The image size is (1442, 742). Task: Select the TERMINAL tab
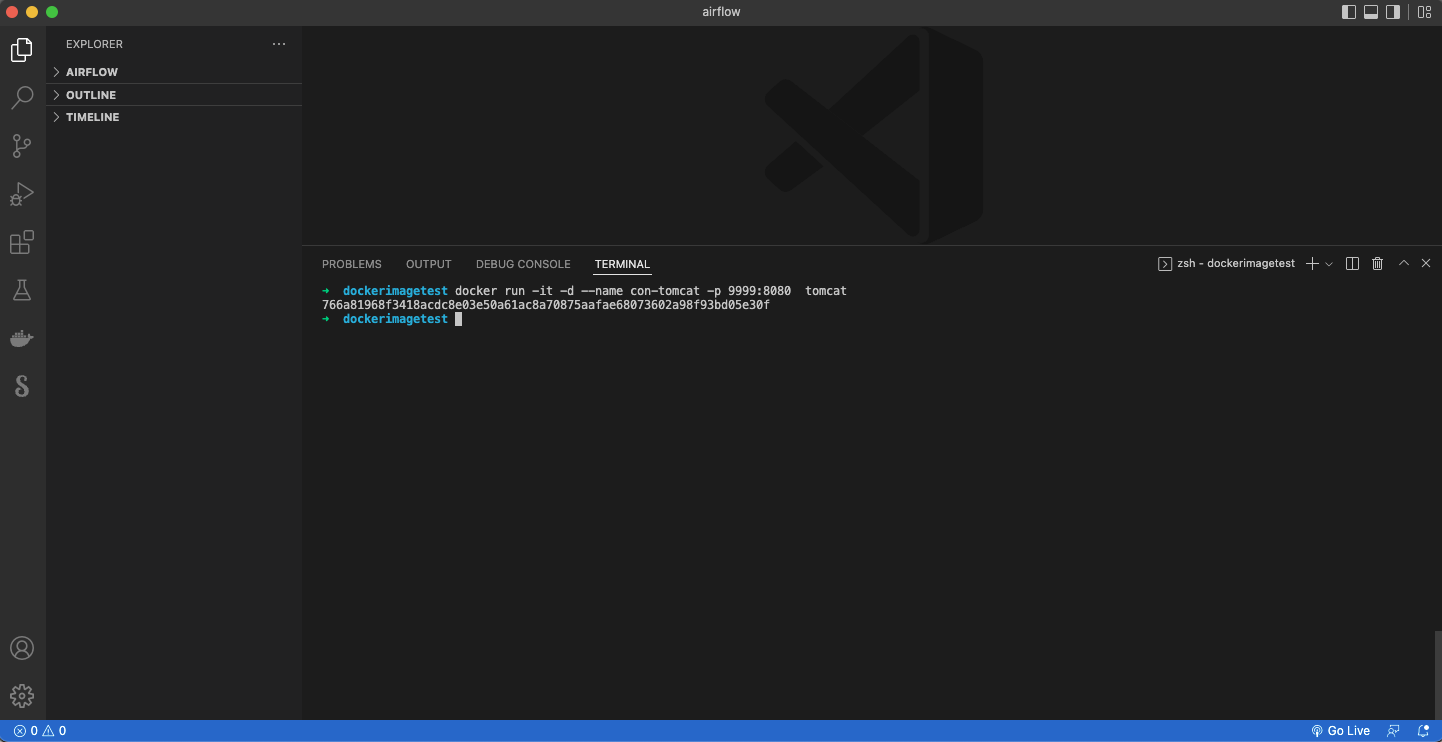(x=622, y=264)
